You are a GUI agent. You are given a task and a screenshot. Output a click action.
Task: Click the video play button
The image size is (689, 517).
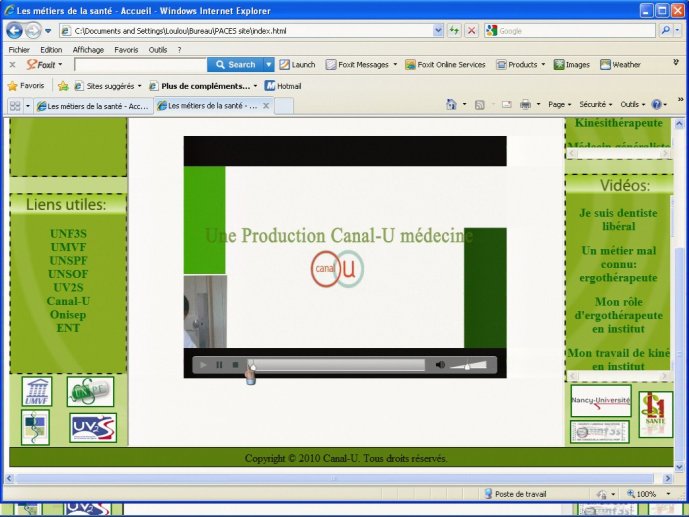pos(203,365)
